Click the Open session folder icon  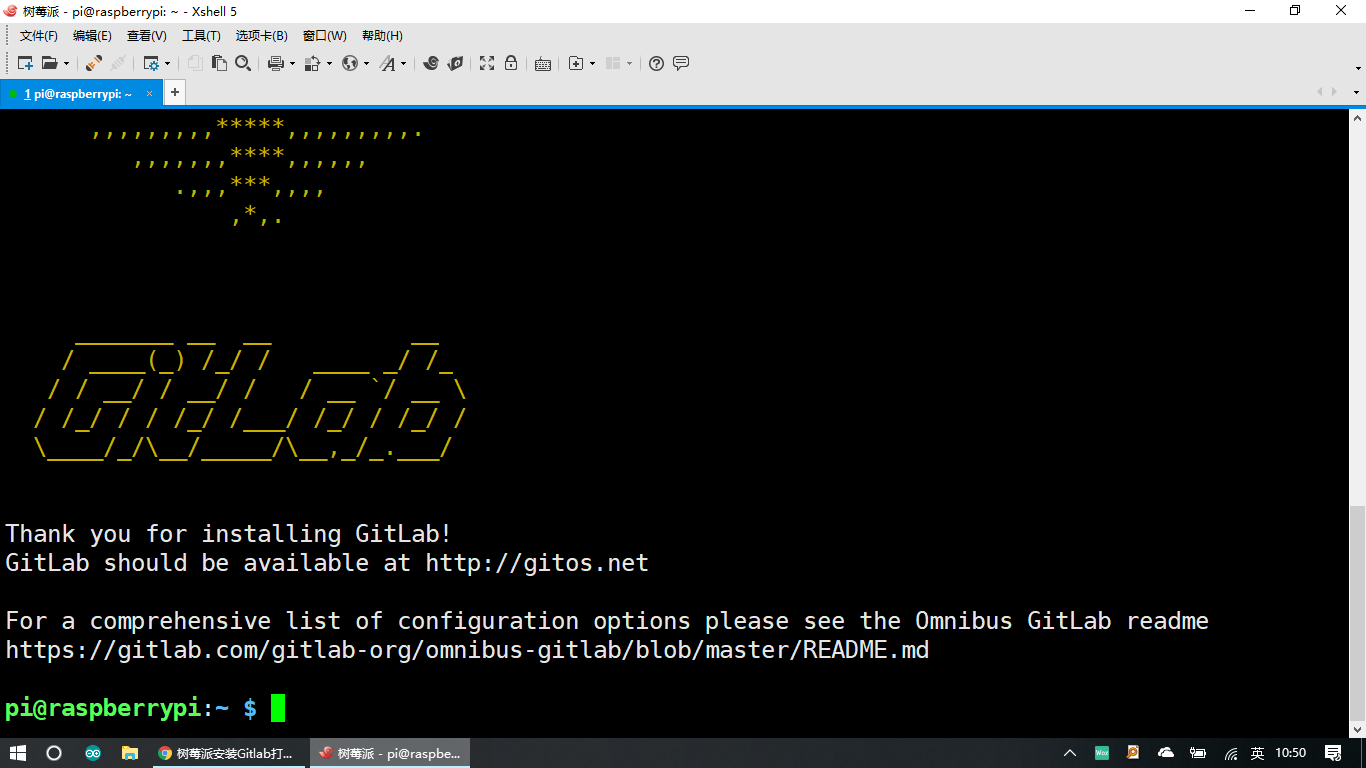pyautogui.click(x=49, y=63)
